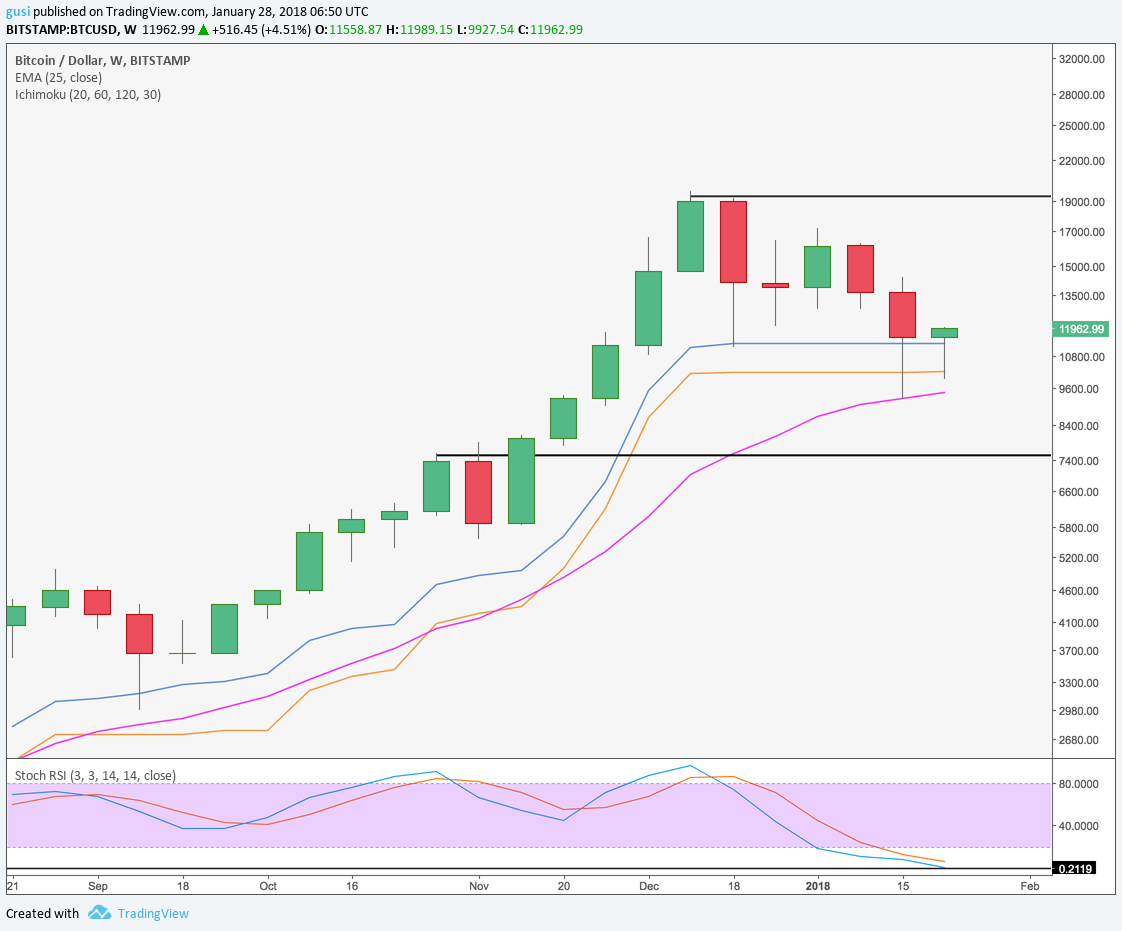Image resolution: width=1122 pixels, height=931 pixels.
Task: Click the 40.0000 Stoch RSI axis label
Action: [x=1079, y=826]
